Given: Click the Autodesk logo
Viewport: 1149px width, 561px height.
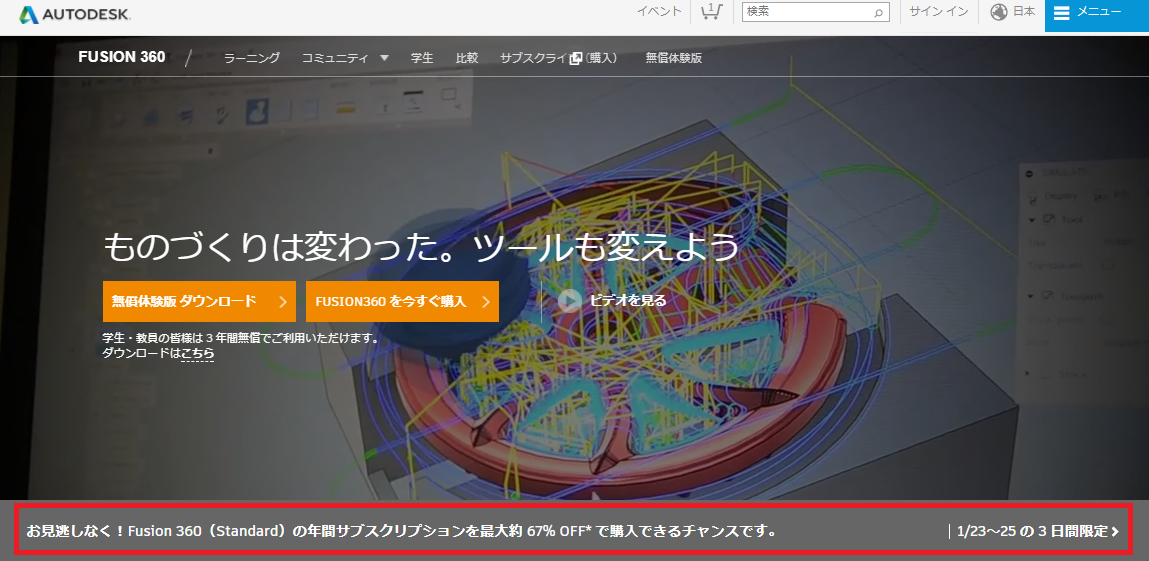Looking at the screenshot, I should coord(75,14).
